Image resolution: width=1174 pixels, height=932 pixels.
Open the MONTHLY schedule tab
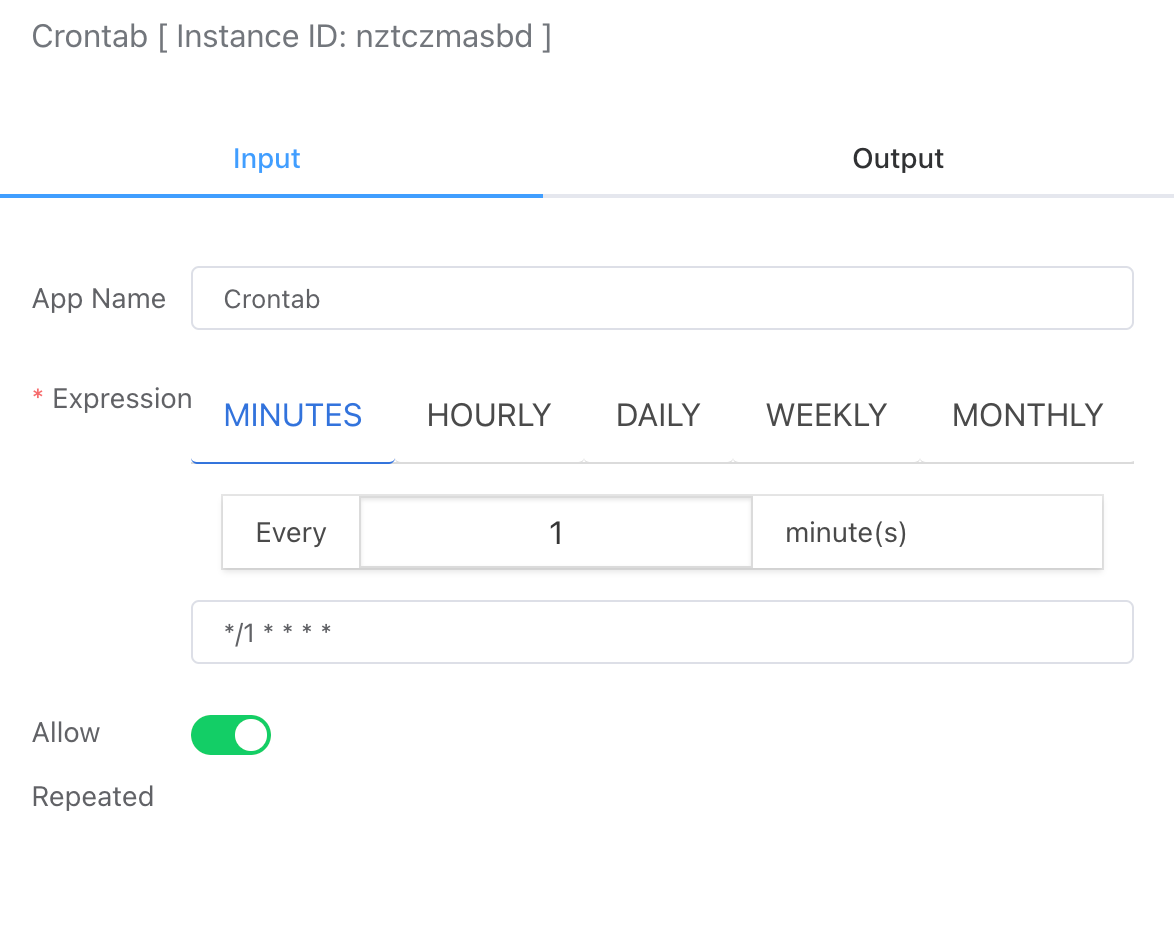pyautogui.click(x=1027, y=415)
